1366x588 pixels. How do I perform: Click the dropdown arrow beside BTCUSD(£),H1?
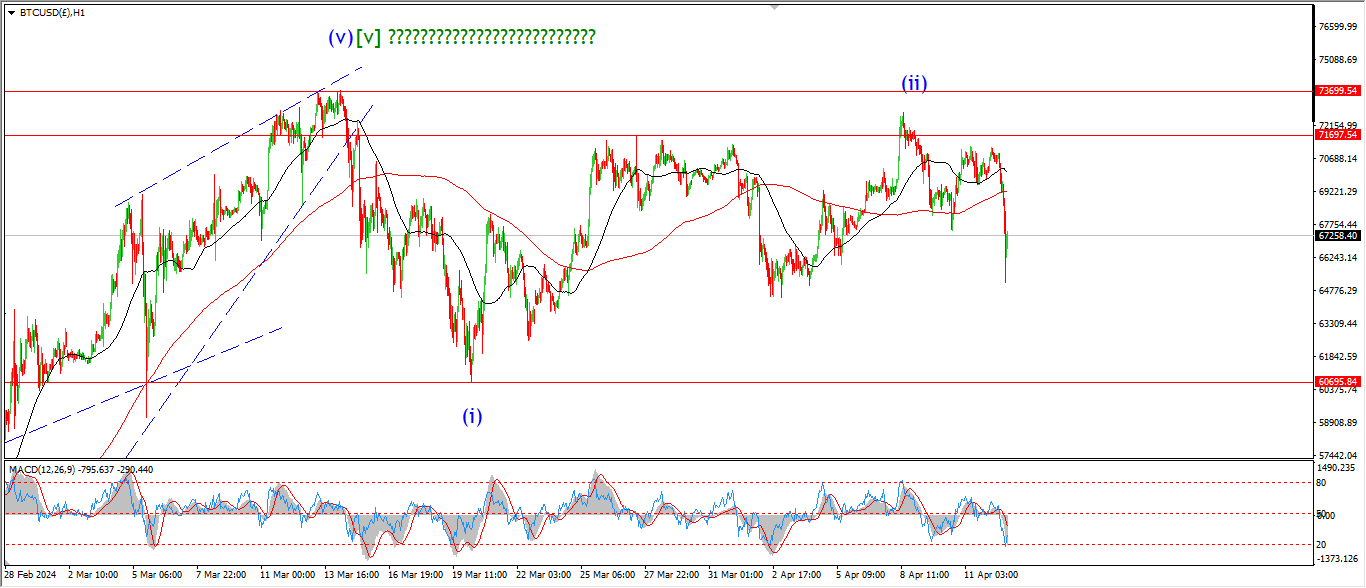pos(11,13)
